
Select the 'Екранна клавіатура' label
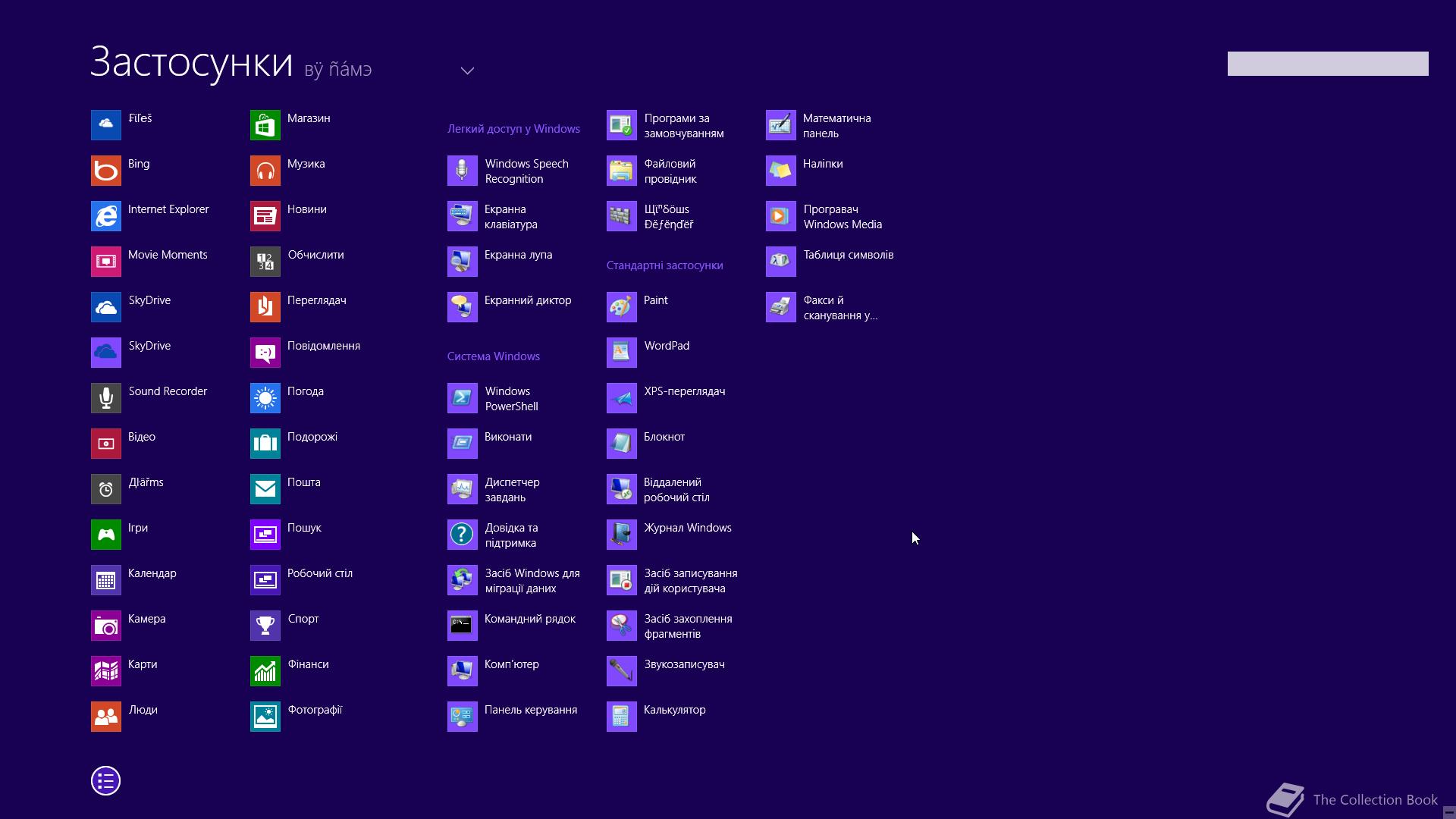(511, 217)
